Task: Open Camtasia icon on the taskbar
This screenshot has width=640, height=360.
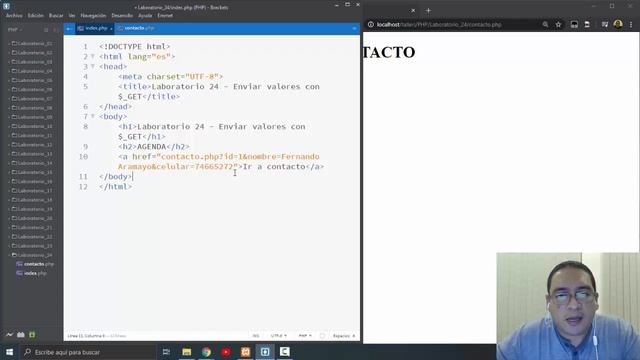Action: pos(284,352)
